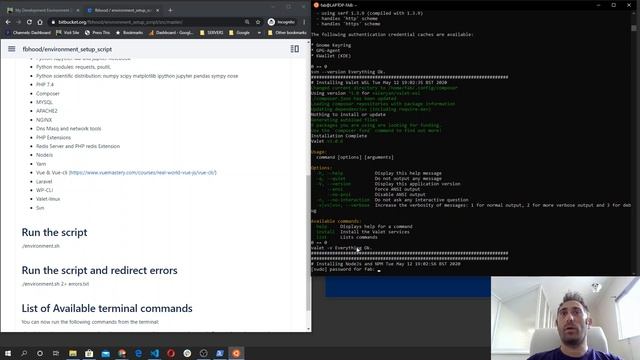640x360 pixels.
Task: Click the Ubuntu icon in terminal title bar
Action: click(316, 5)
